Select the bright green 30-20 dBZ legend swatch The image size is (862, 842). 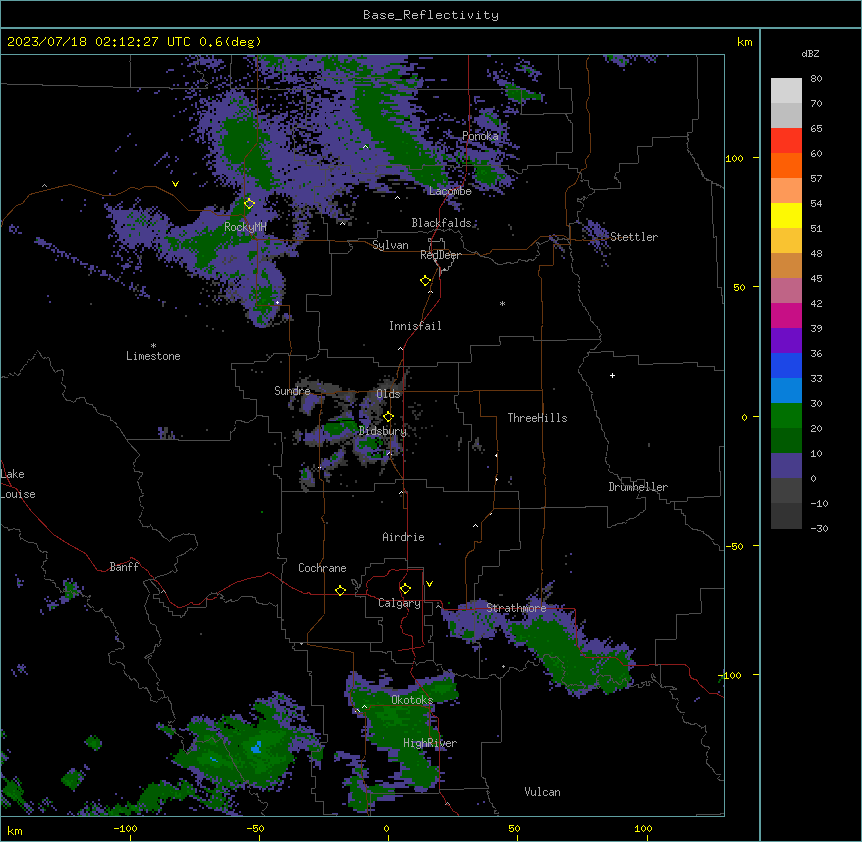[x=786, y=416]
